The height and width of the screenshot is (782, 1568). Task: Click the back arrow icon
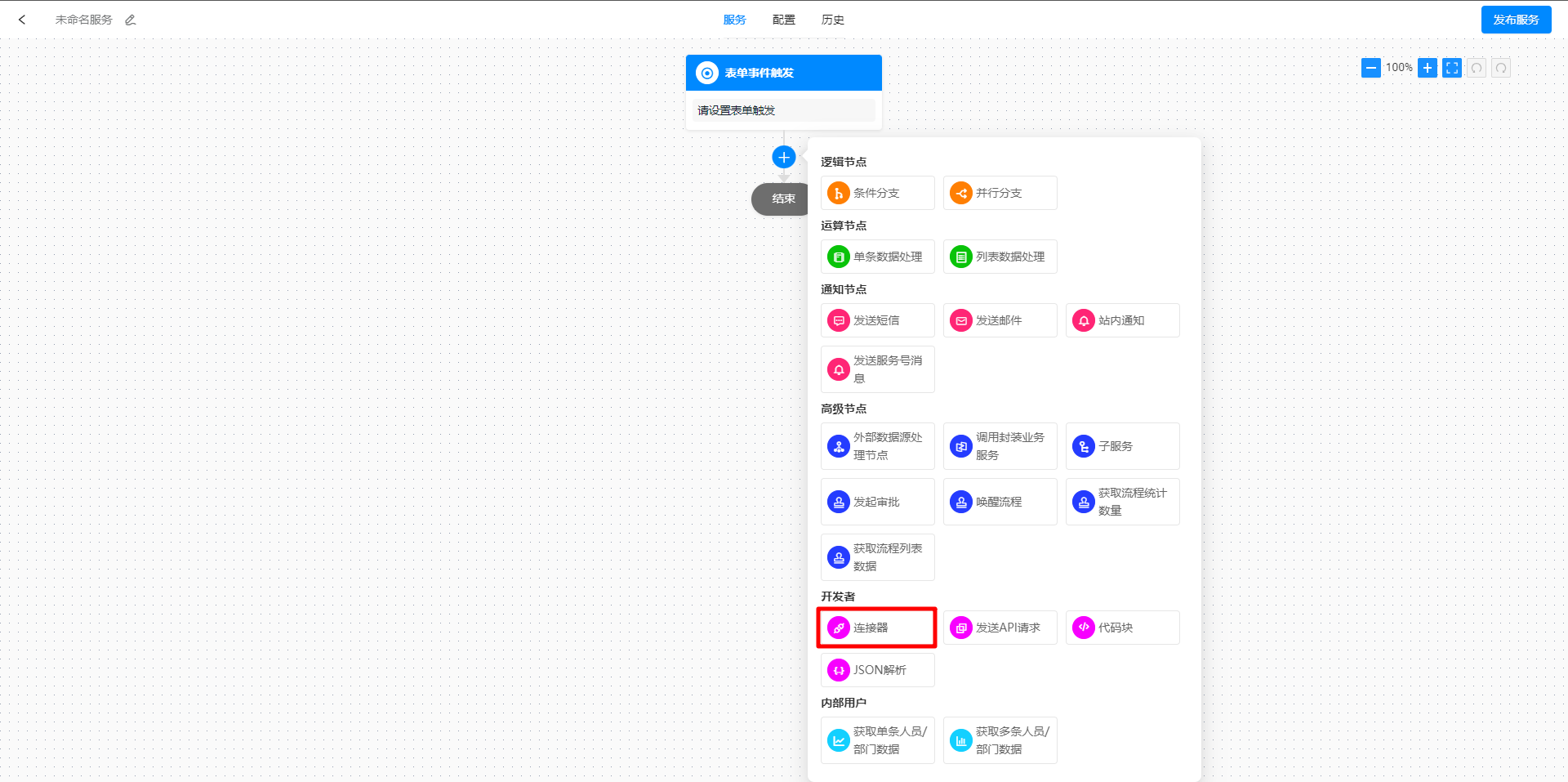coord(22,20)
